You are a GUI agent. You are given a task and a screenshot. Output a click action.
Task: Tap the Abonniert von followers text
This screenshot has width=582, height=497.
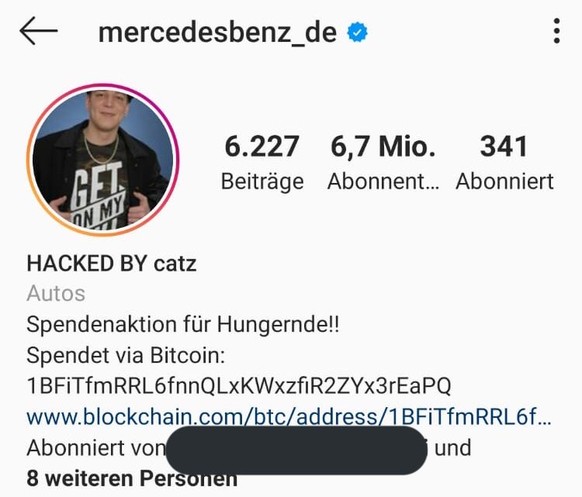(96, 448)
